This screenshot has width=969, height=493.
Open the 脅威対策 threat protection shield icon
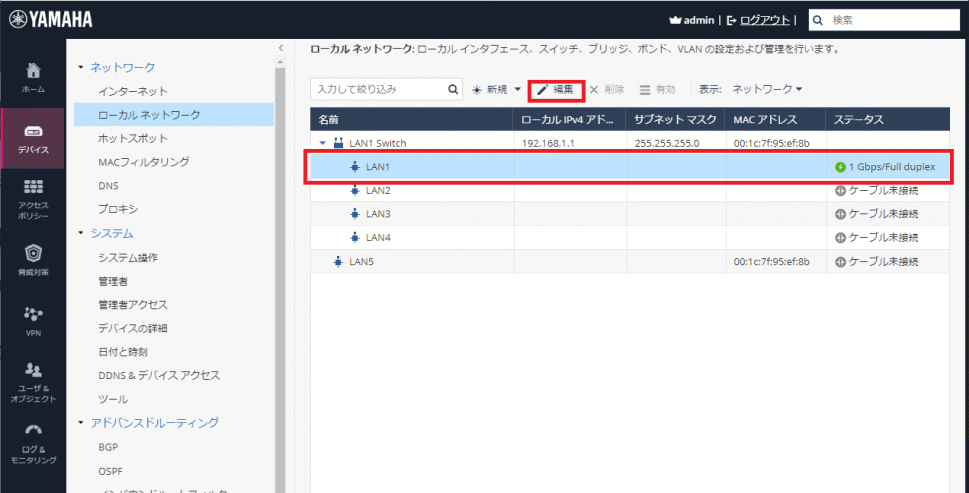tap(33, 258)
